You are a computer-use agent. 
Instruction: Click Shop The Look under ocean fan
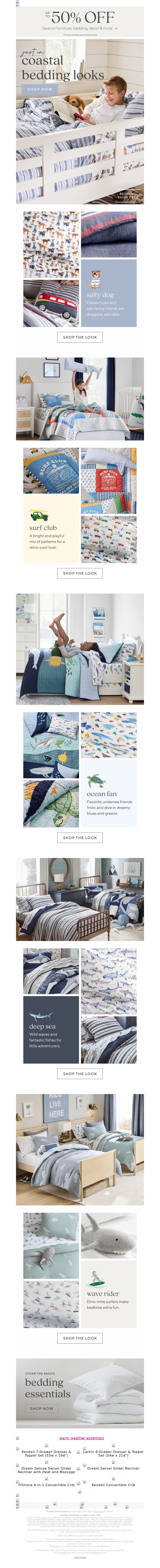[80, 838]
